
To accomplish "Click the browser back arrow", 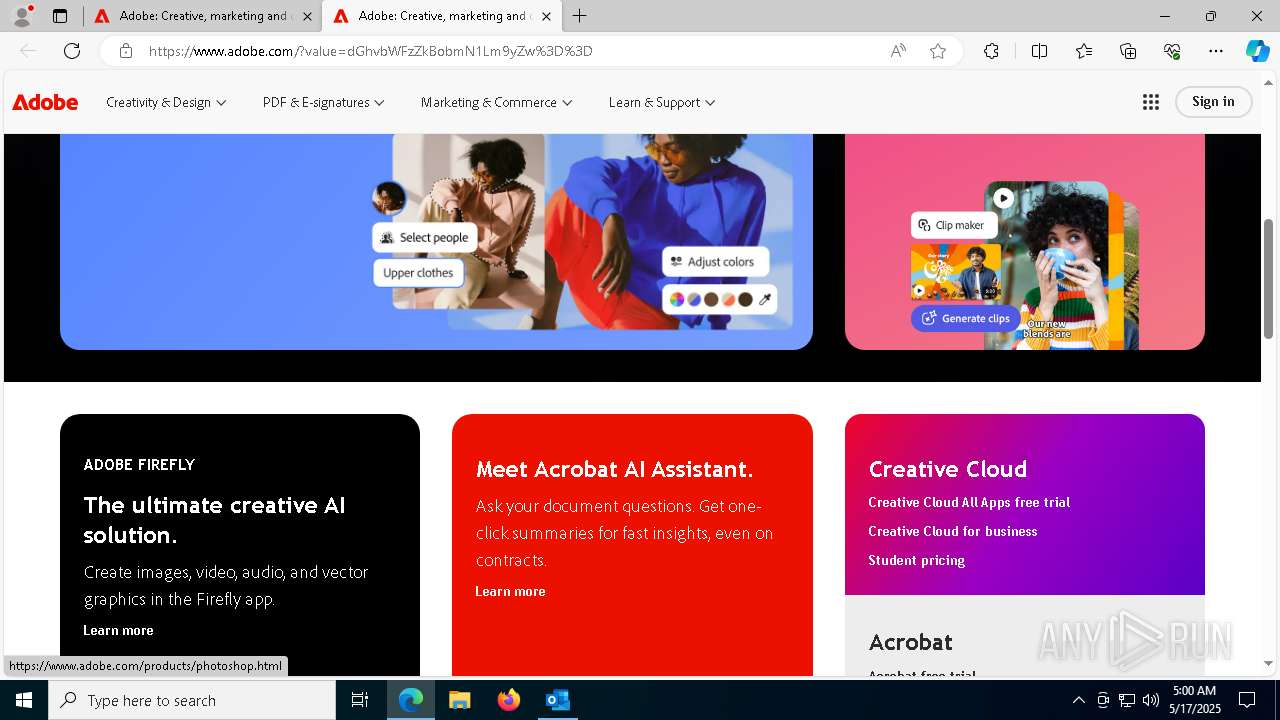I will [28, 51].
